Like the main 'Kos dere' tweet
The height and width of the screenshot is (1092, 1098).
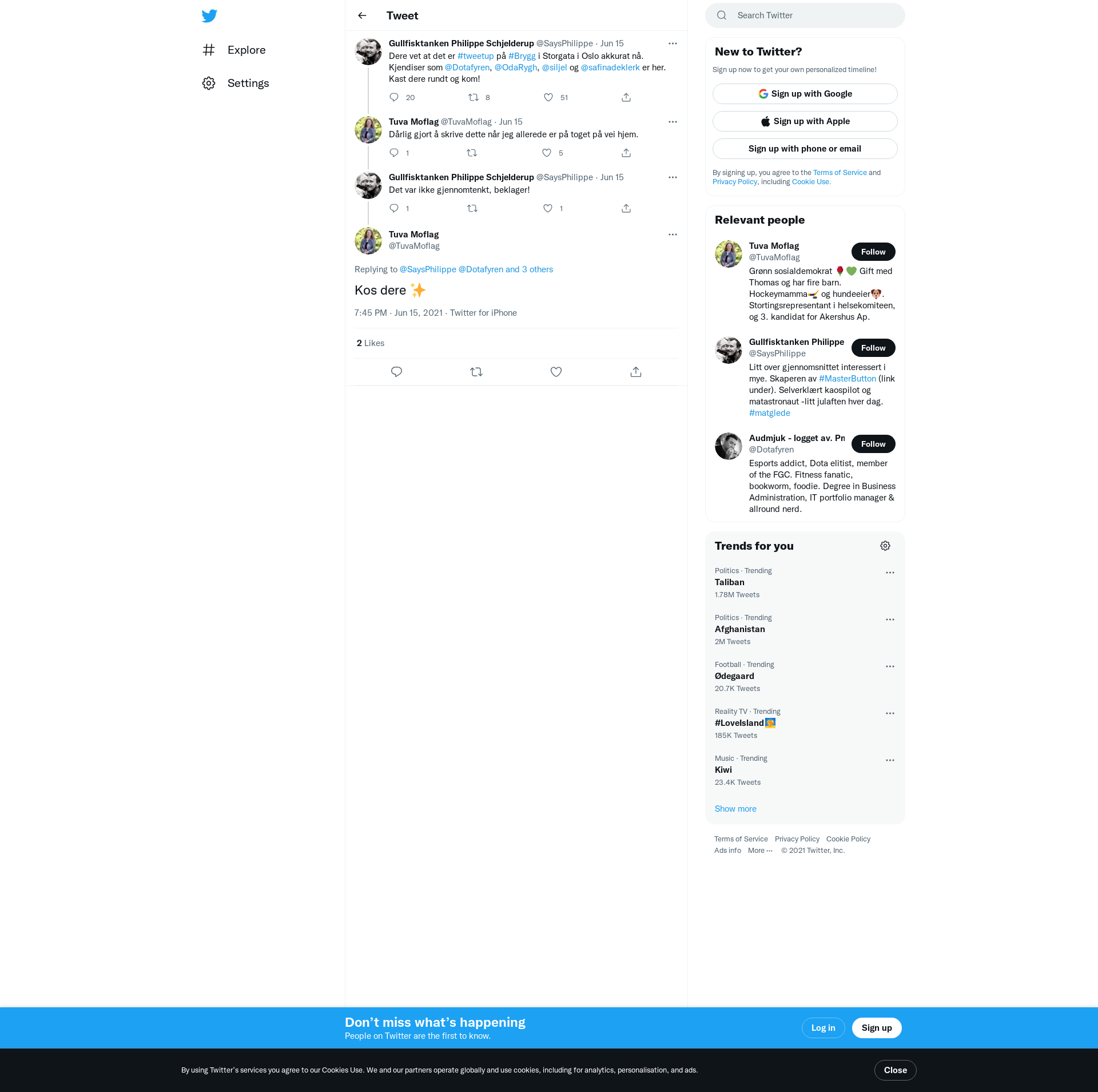click(x=556, y=372)
